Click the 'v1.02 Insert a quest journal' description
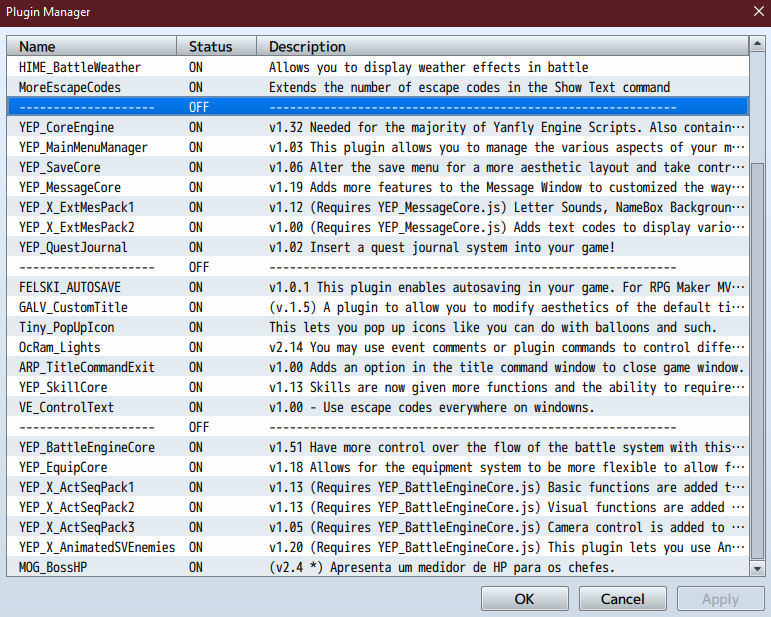The image size is (771, 617). pos(442,247)
